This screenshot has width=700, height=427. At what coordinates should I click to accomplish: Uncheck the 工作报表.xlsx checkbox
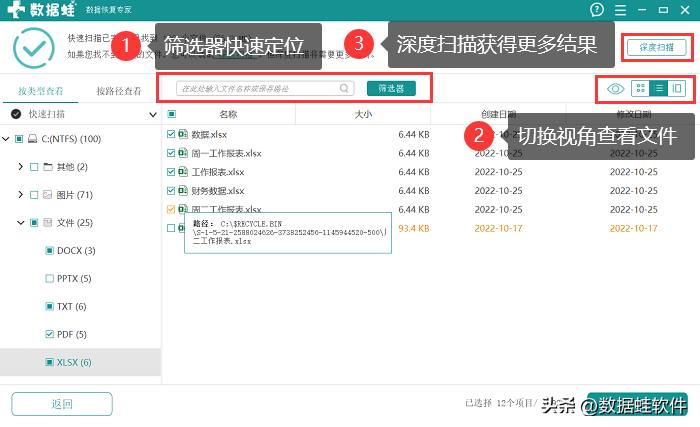pos(171,172)
